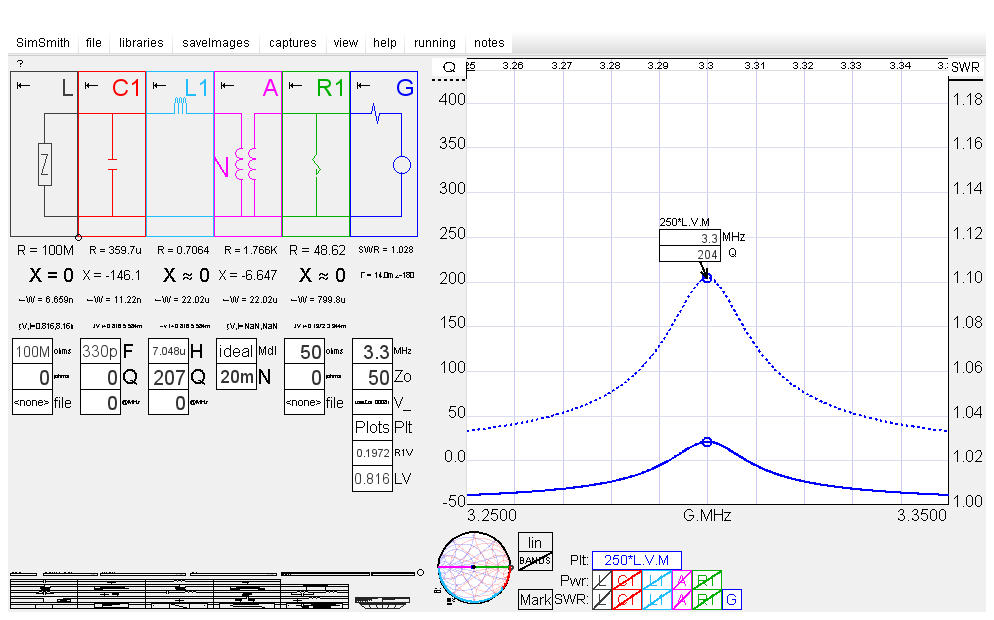Click the R = 48.62 readout
Screen dimensions: 994x620
coord(317,250)
